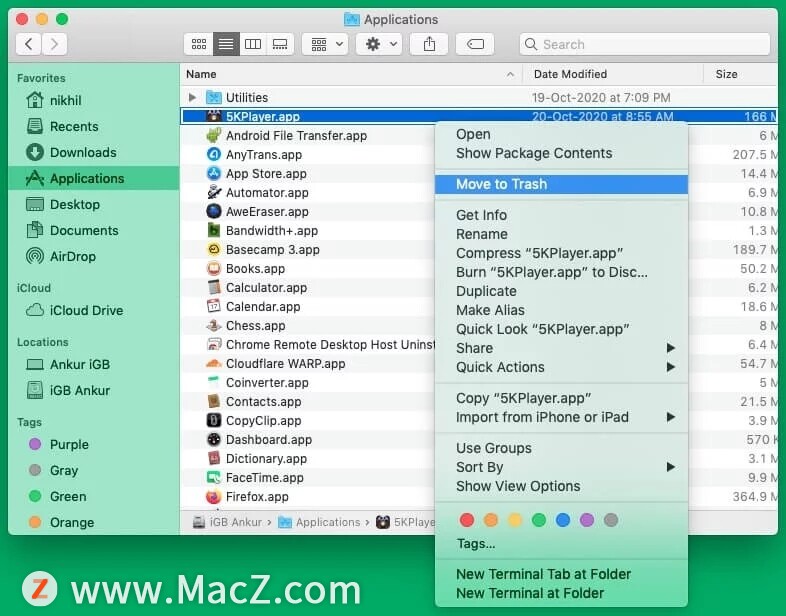Expand the Sort By submenu
The height and width of the screenshot is (616, 786).
coord(561,467)
